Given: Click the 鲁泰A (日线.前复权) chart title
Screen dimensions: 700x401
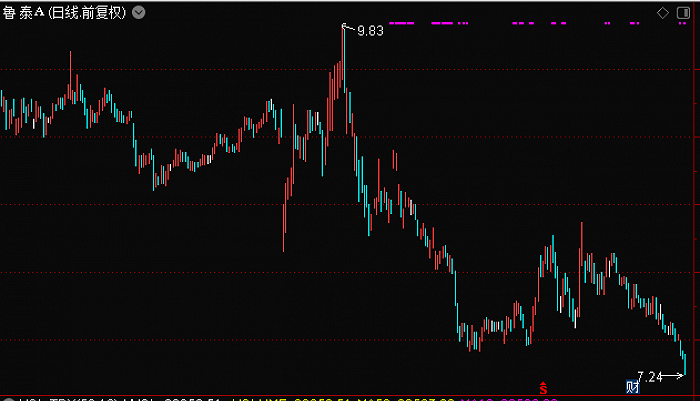Looking at the screenshot, I should coord(65,13).
